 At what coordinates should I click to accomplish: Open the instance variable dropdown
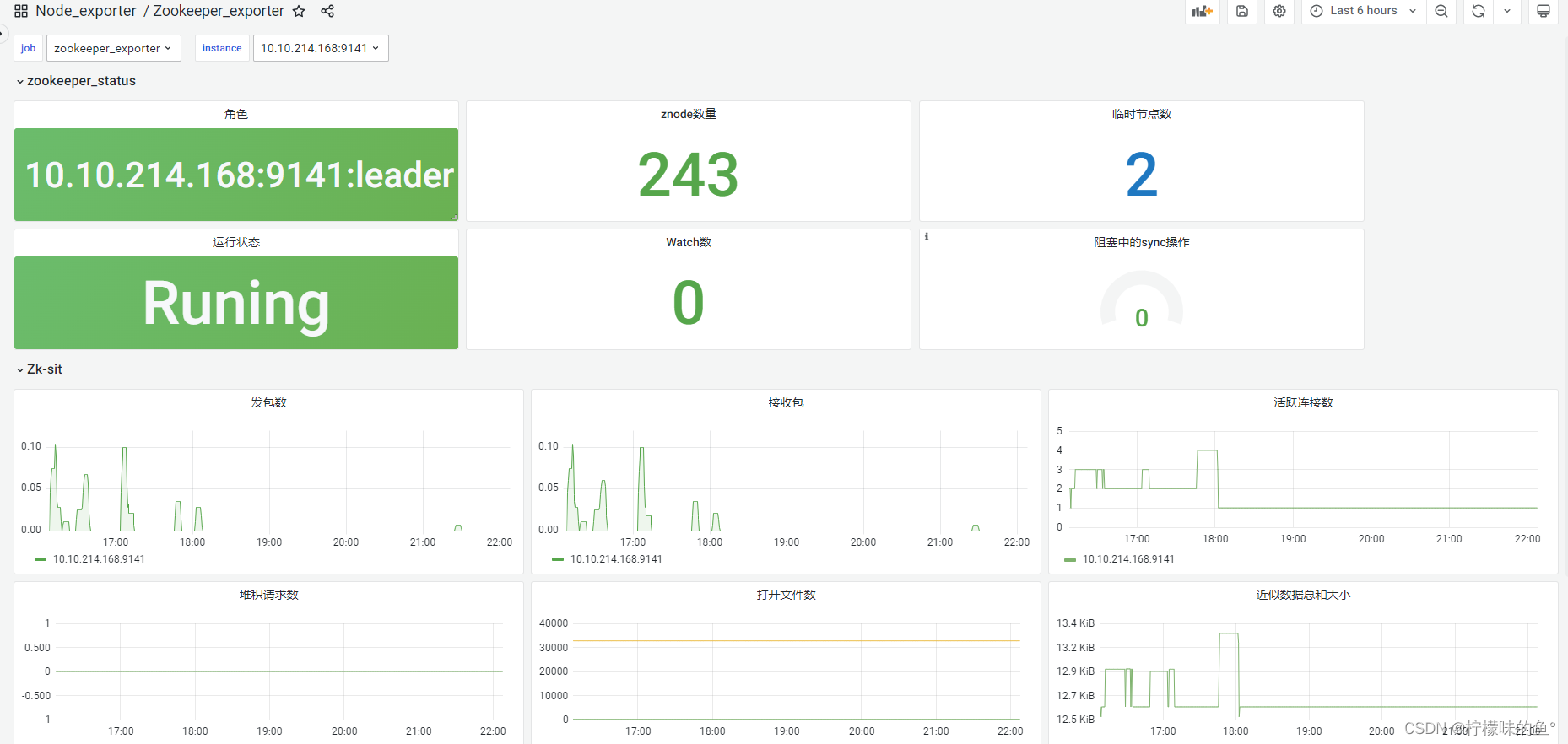point(321,48)
